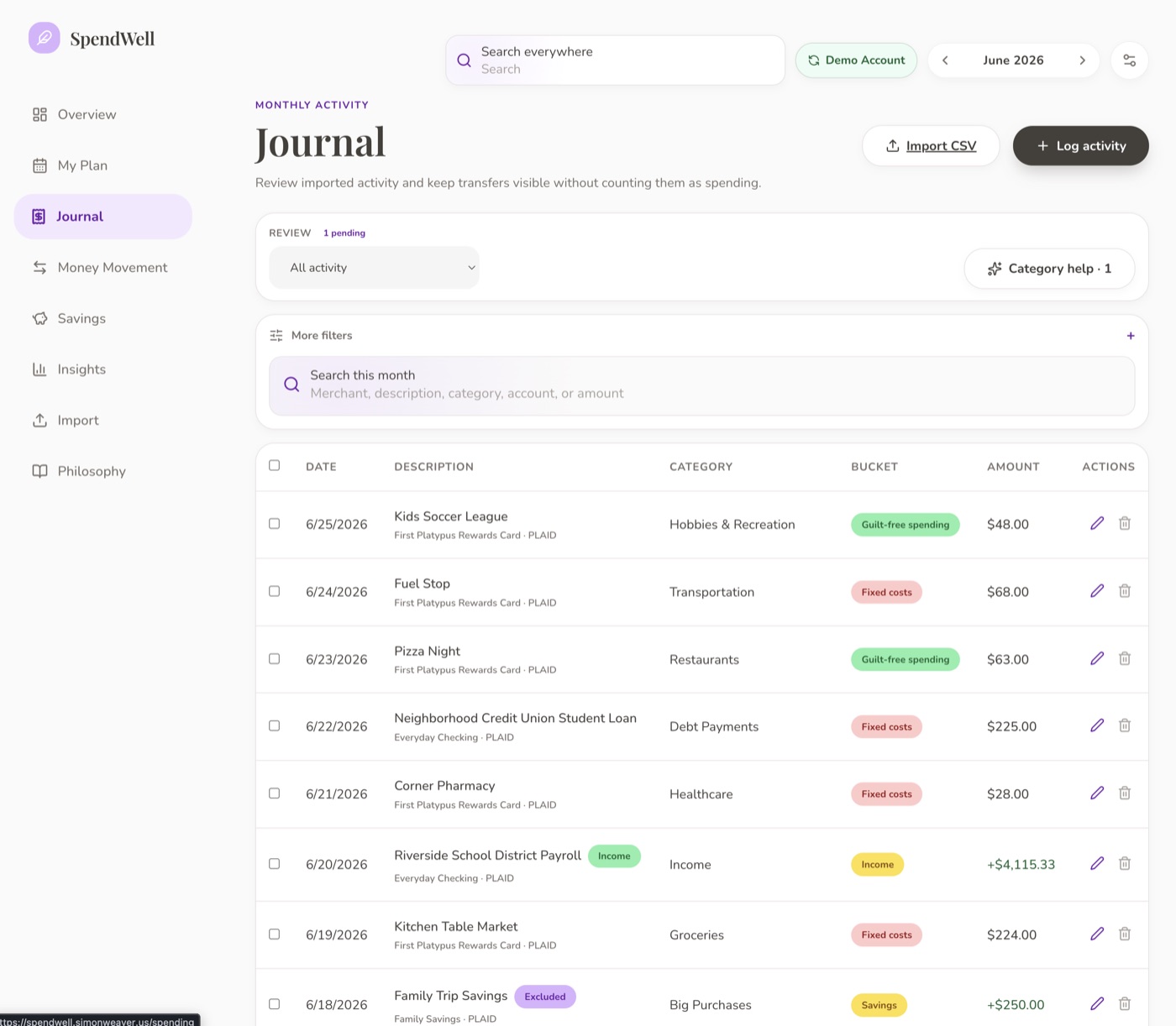Viewport: 1176px width, 1026px height.
Task: Delete the Student Loan payment row
Action: pyautogui.click(x=1125, y=725)
